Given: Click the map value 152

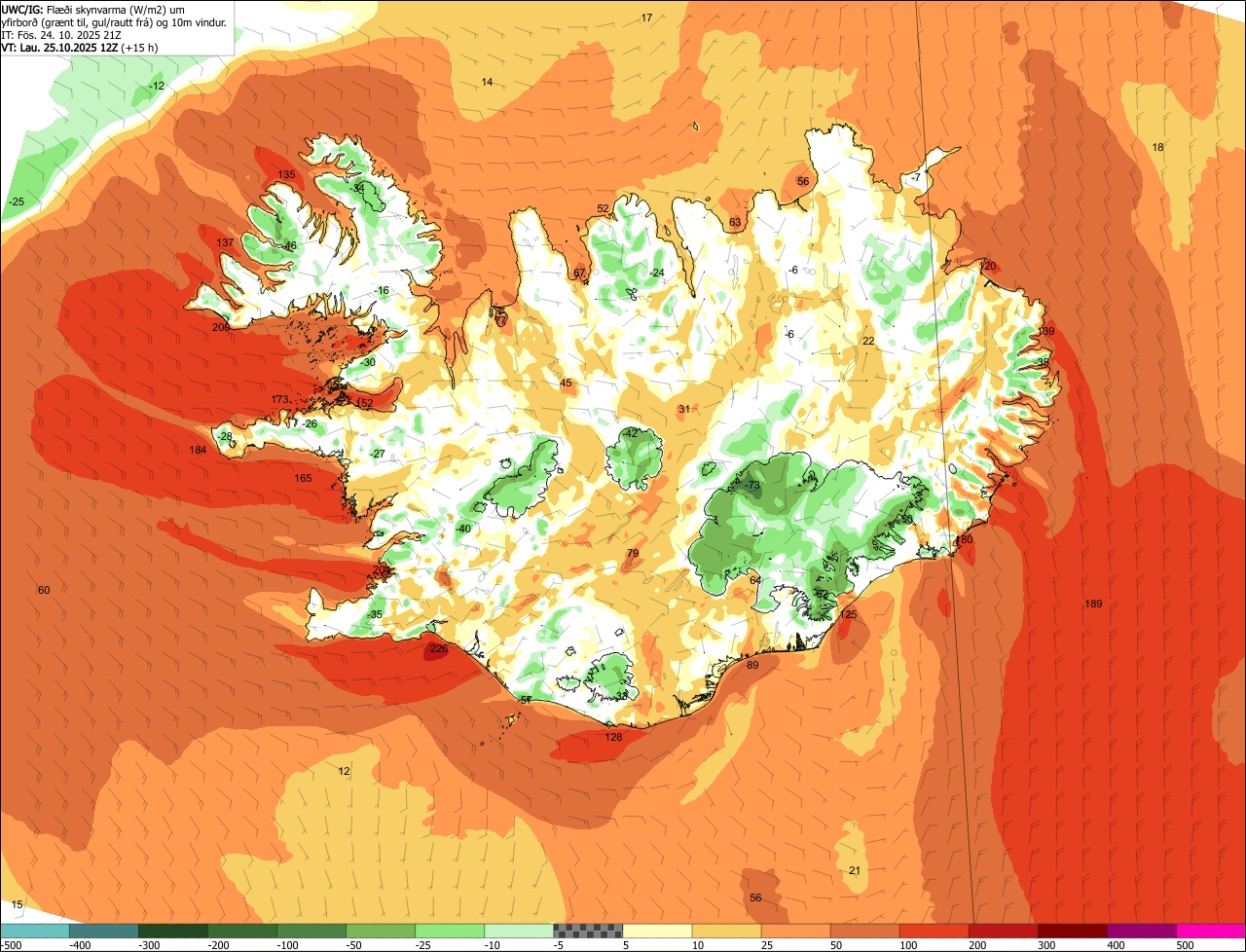Looking at the screenshot, I should [364, 403].
